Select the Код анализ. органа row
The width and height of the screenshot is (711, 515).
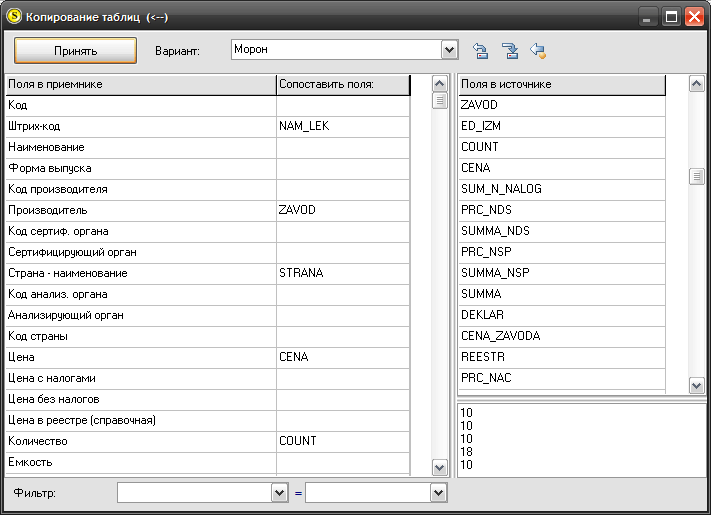click(141, 295)
